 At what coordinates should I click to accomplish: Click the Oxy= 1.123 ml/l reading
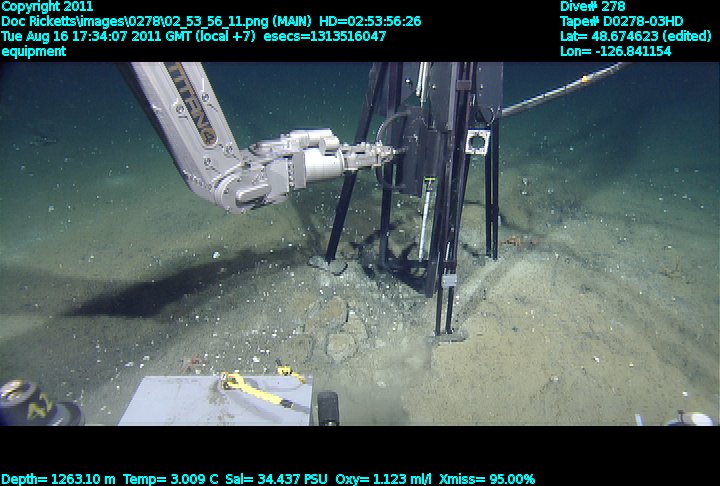point(410,479)
